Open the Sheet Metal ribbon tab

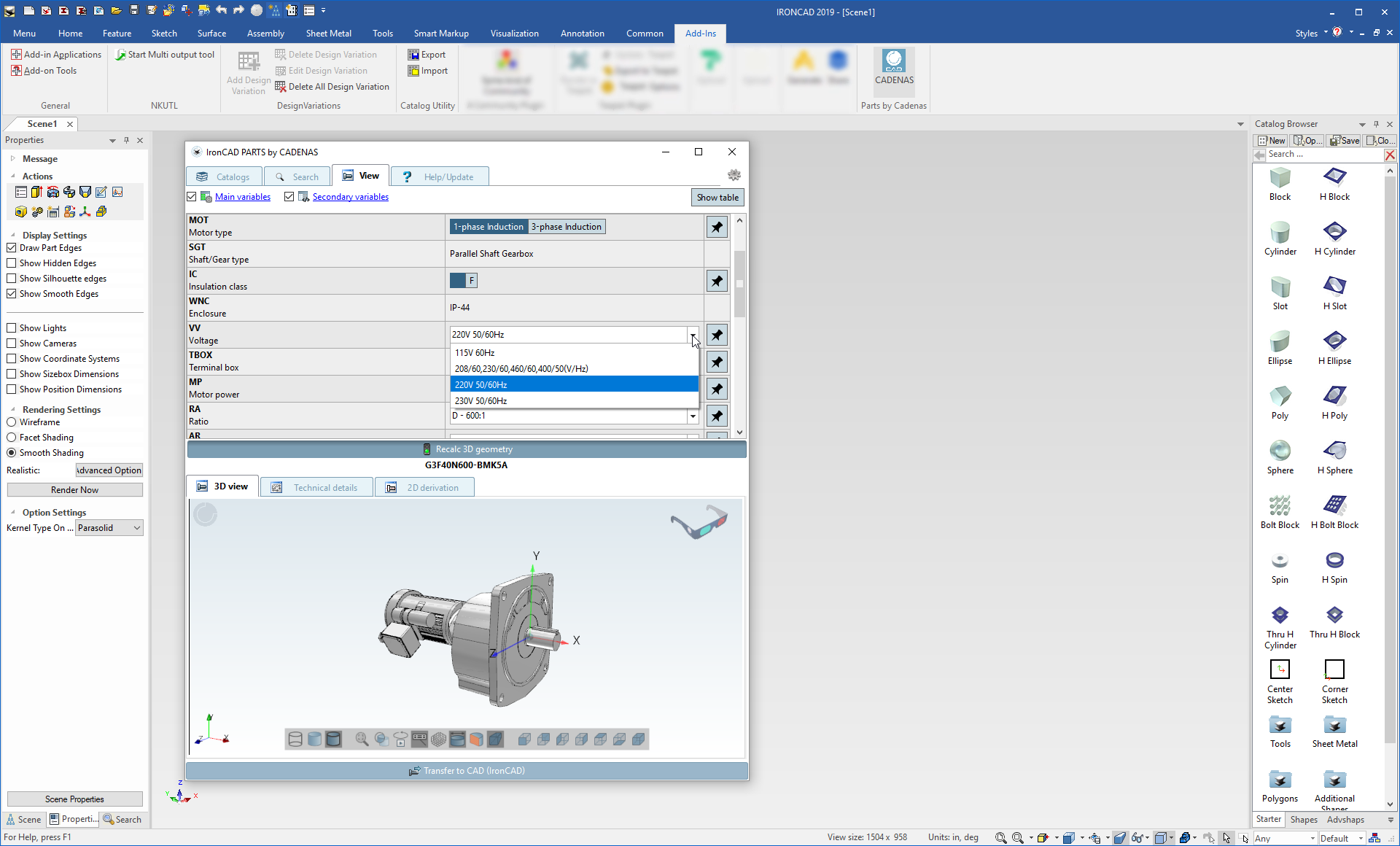(x=328, y=34)
